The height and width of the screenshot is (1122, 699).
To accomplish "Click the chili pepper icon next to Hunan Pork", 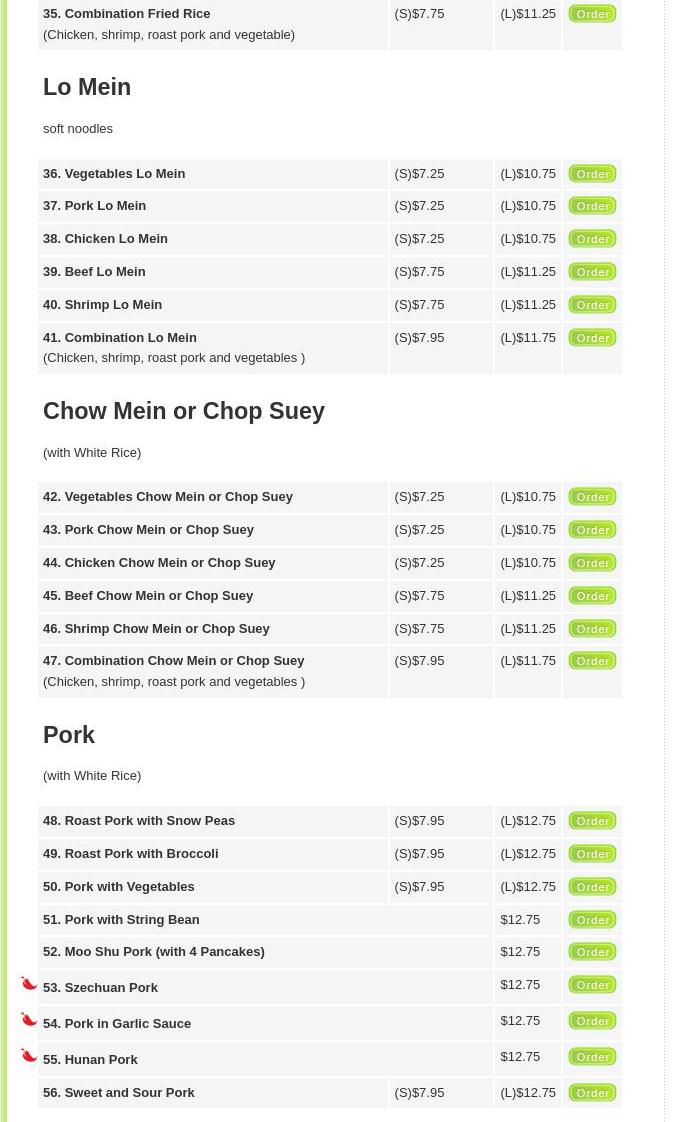I will pos(29,1055).
